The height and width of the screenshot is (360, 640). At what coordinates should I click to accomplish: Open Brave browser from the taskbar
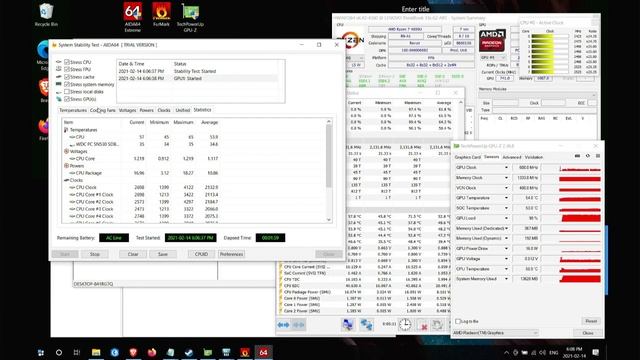[133, 352]
